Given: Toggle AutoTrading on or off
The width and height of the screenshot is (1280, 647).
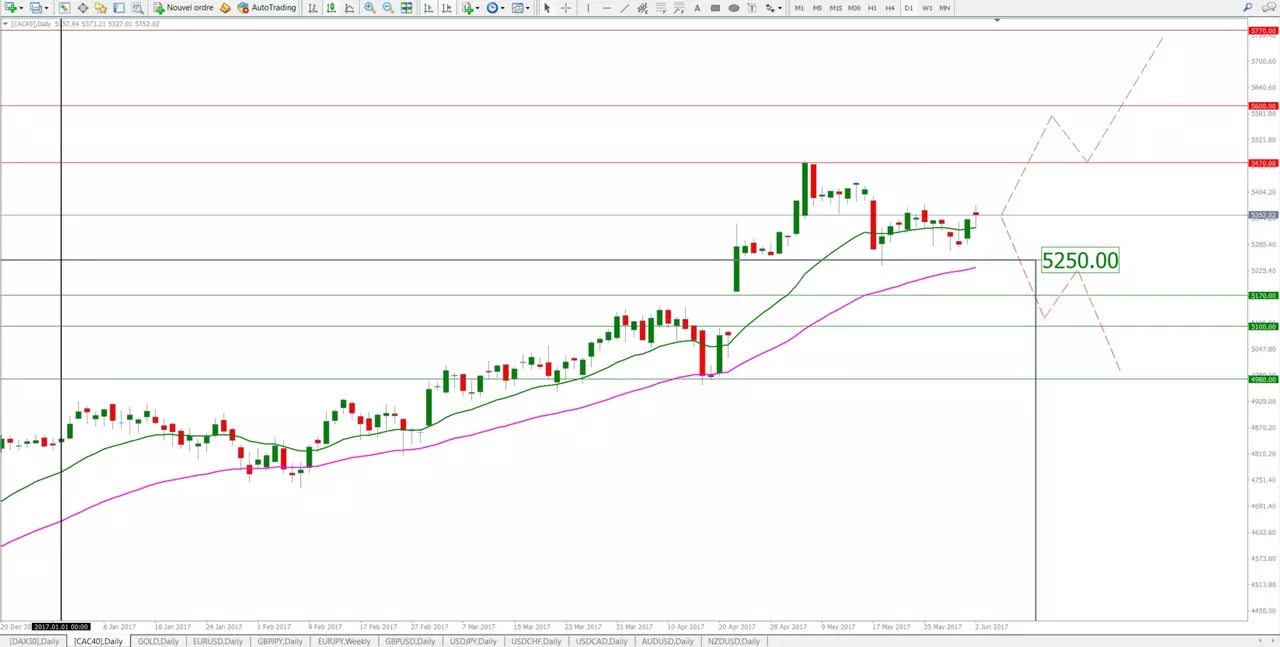Looking at the screenshot, I should [266, 8].
